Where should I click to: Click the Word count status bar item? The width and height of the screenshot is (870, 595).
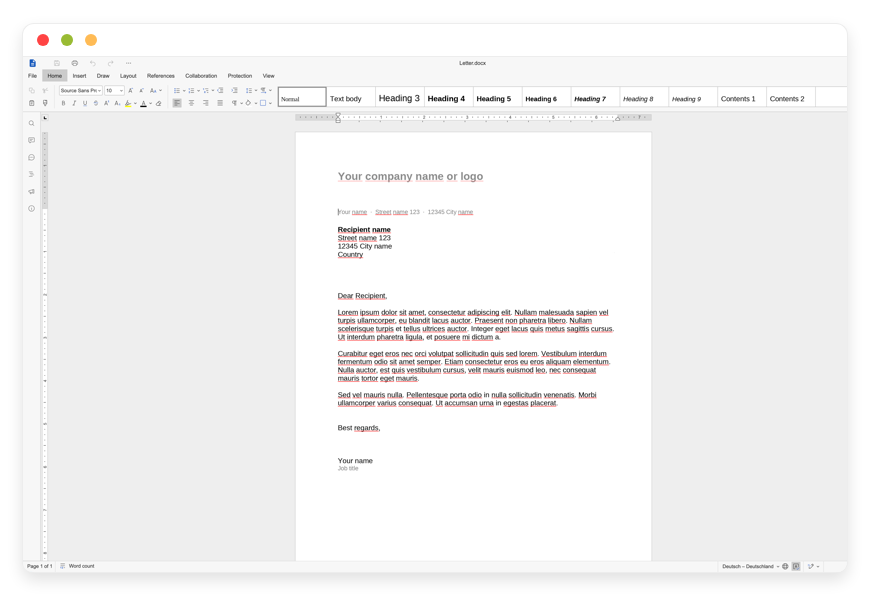click(x=77, y=566)
